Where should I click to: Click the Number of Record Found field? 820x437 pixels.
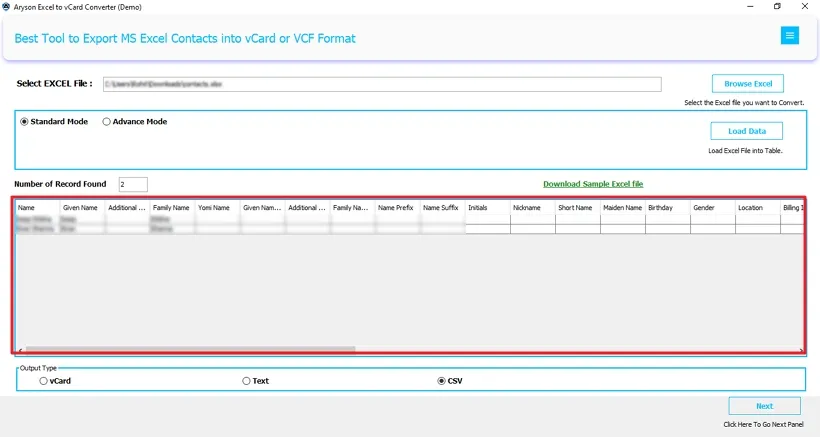coord(133,185)
